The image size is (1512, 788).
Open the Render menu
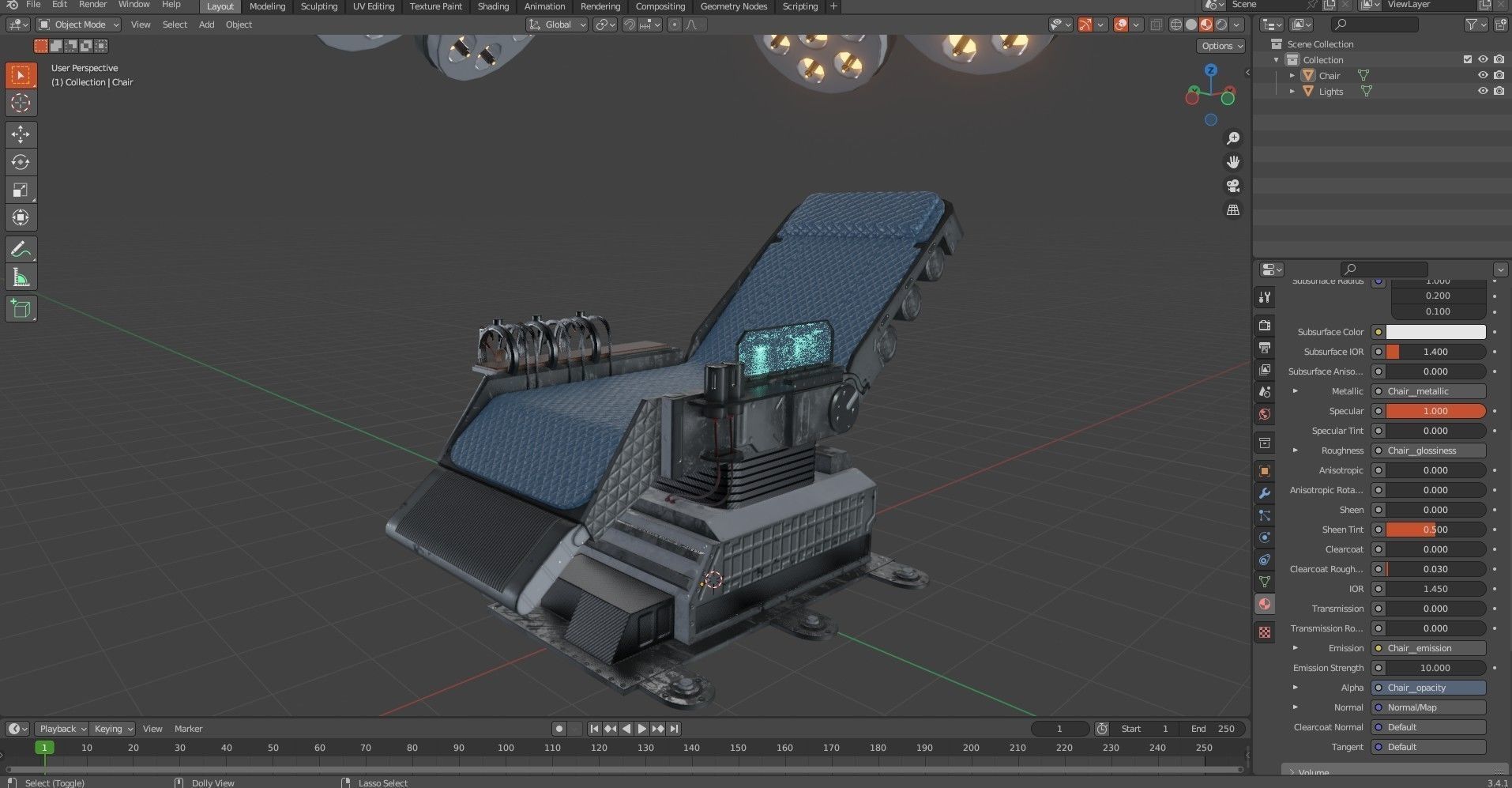pyautogui.click(x=92, y=5)
